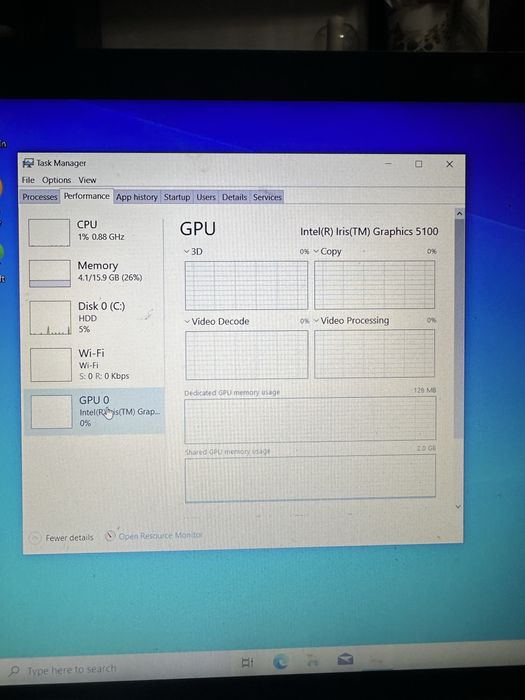Switch to the Services tab
The height and width of the screenshot is (700, 525).
[267, 197]
